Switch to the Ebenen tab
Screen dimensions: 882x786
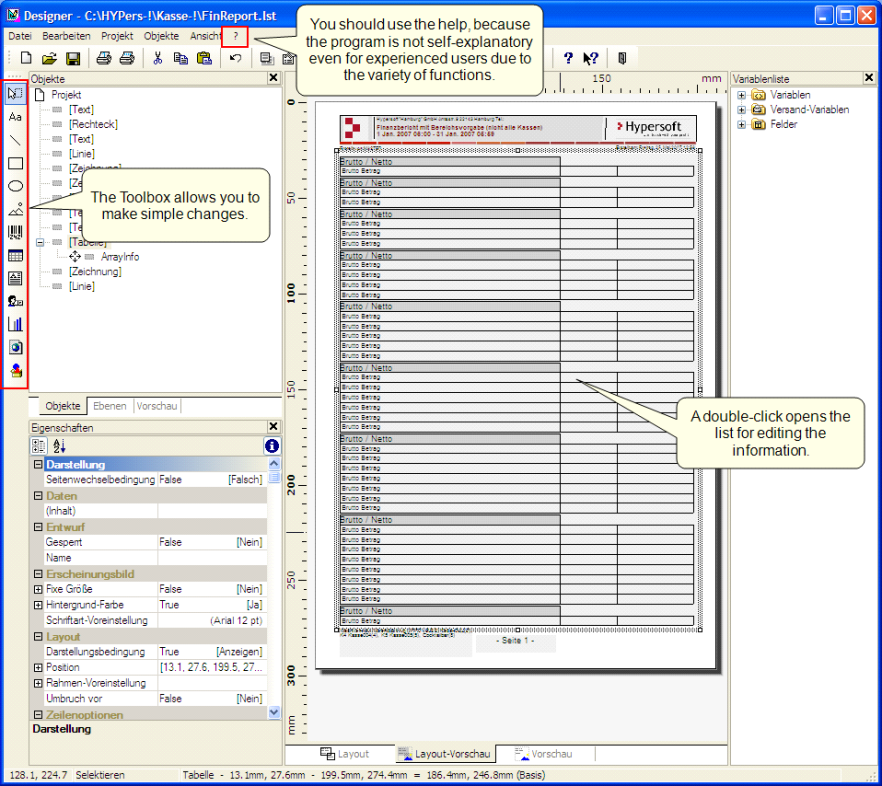(110, 406)
